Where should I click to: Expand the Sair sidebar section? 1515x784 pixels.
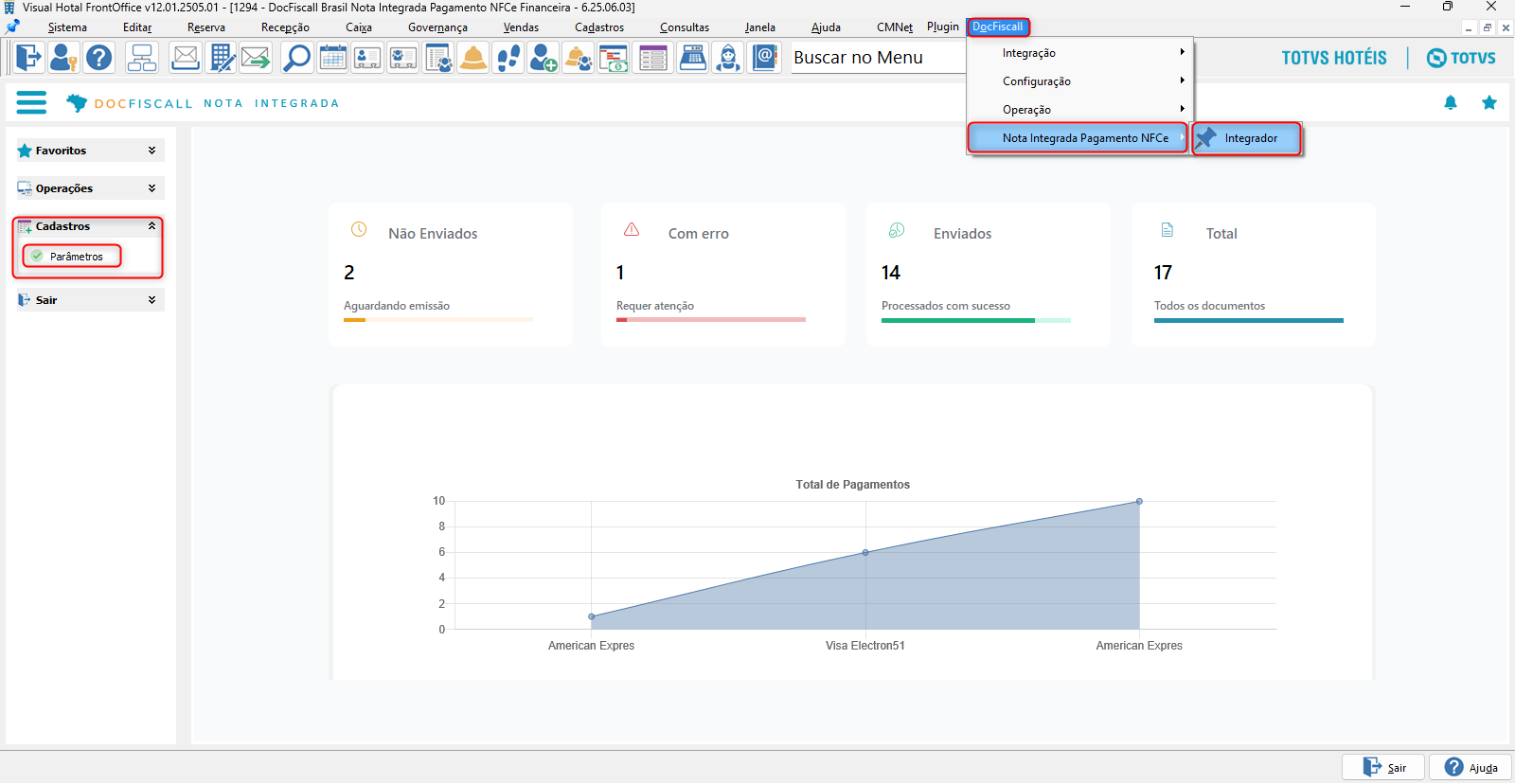click(90, 300)
